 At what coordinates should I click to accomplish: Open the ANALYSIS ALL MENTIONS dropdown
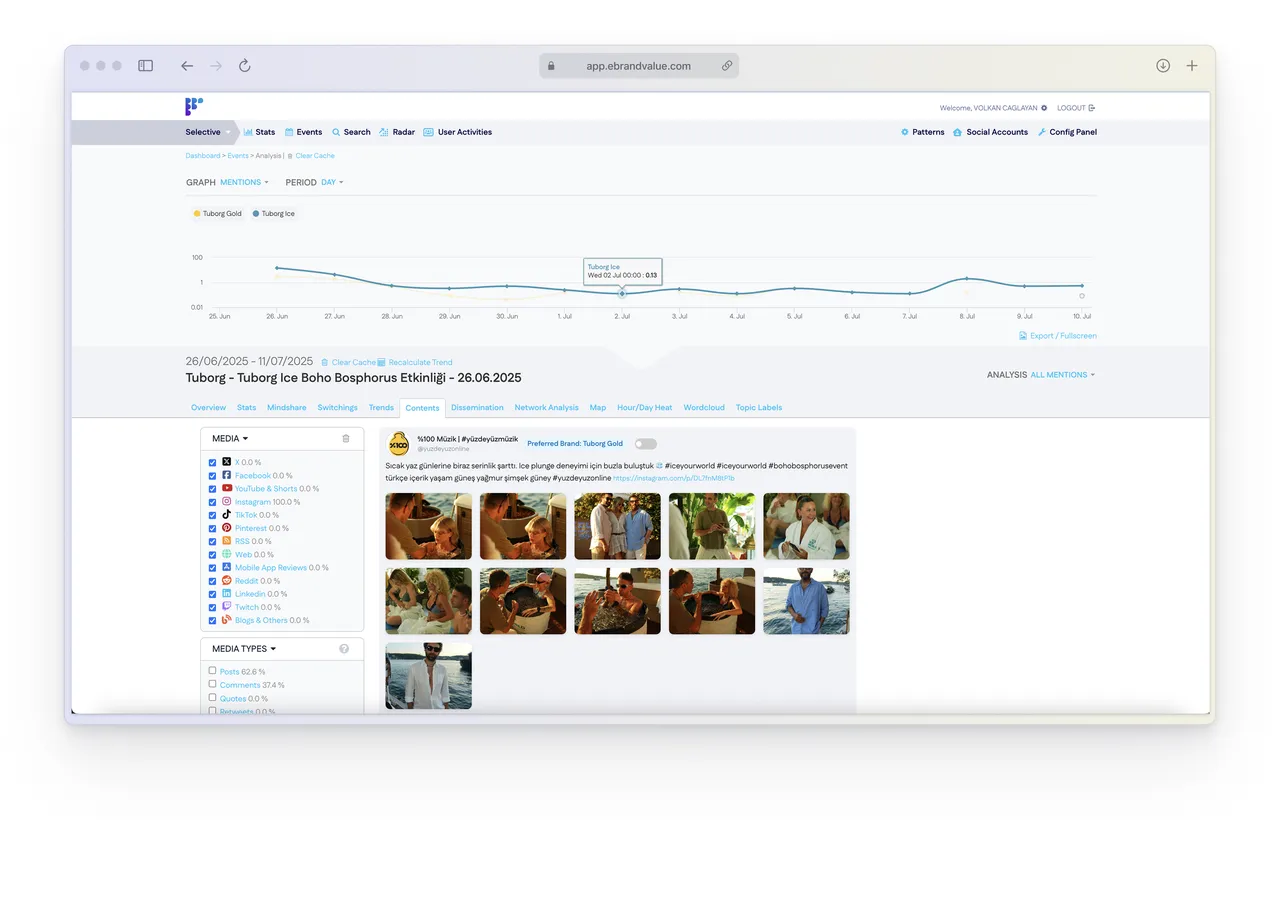(x=1062, y=375)
